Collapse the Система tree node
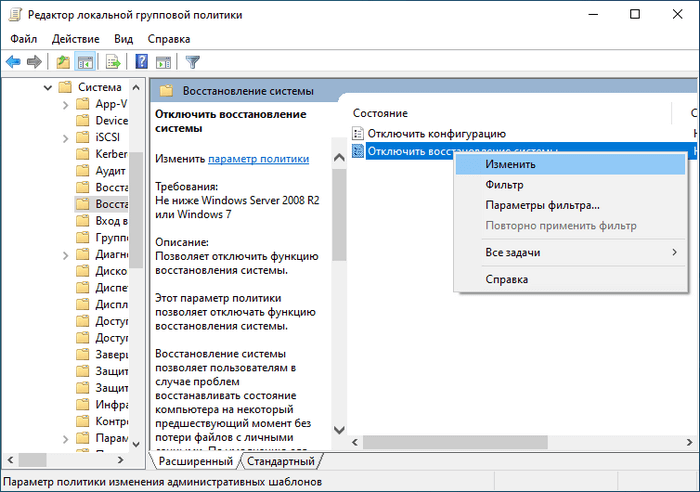This screenshot has width=700, height=492. (x=48, y=88)
